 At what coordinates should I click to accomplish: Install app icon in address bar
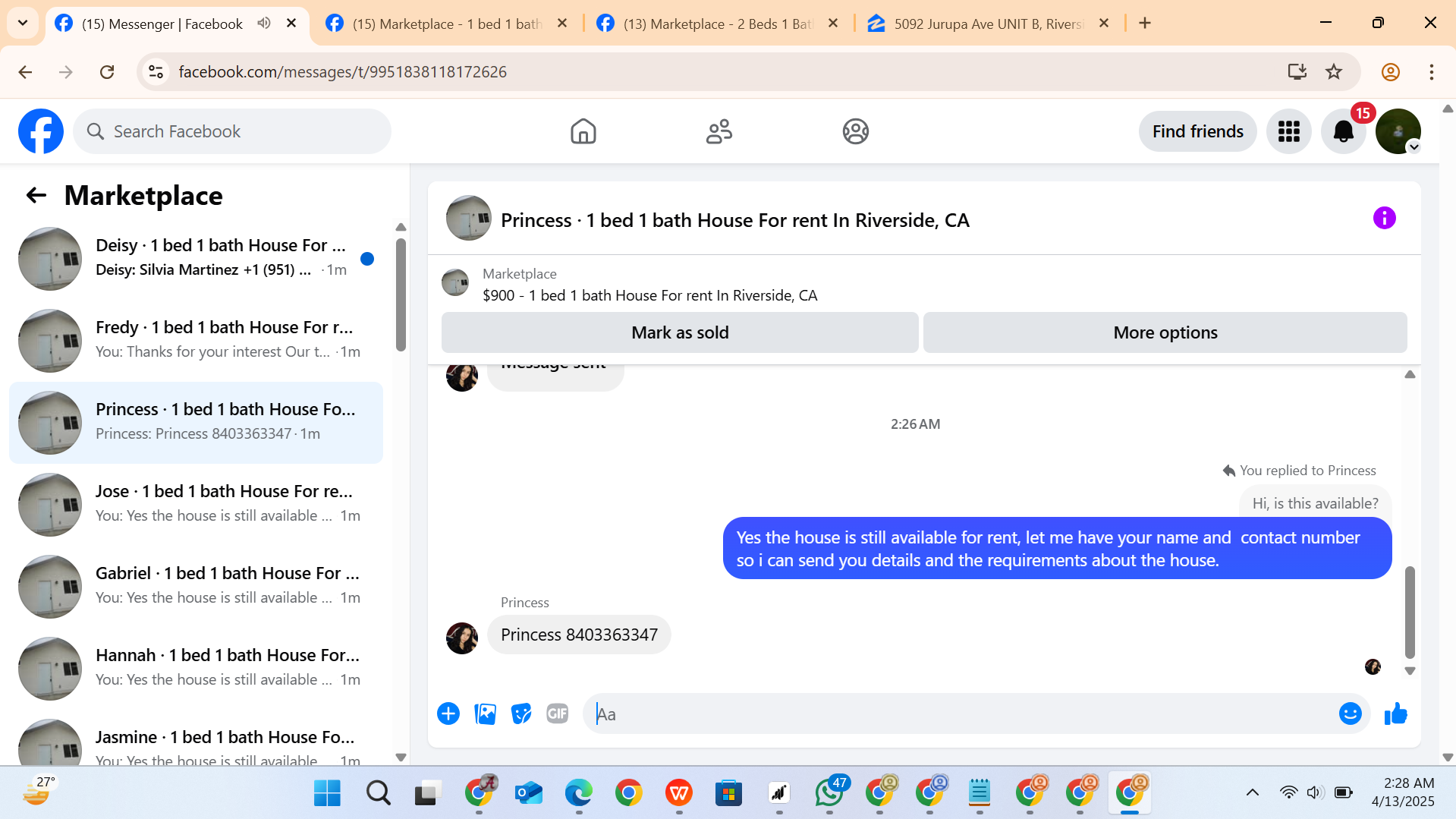[1297, 72]
